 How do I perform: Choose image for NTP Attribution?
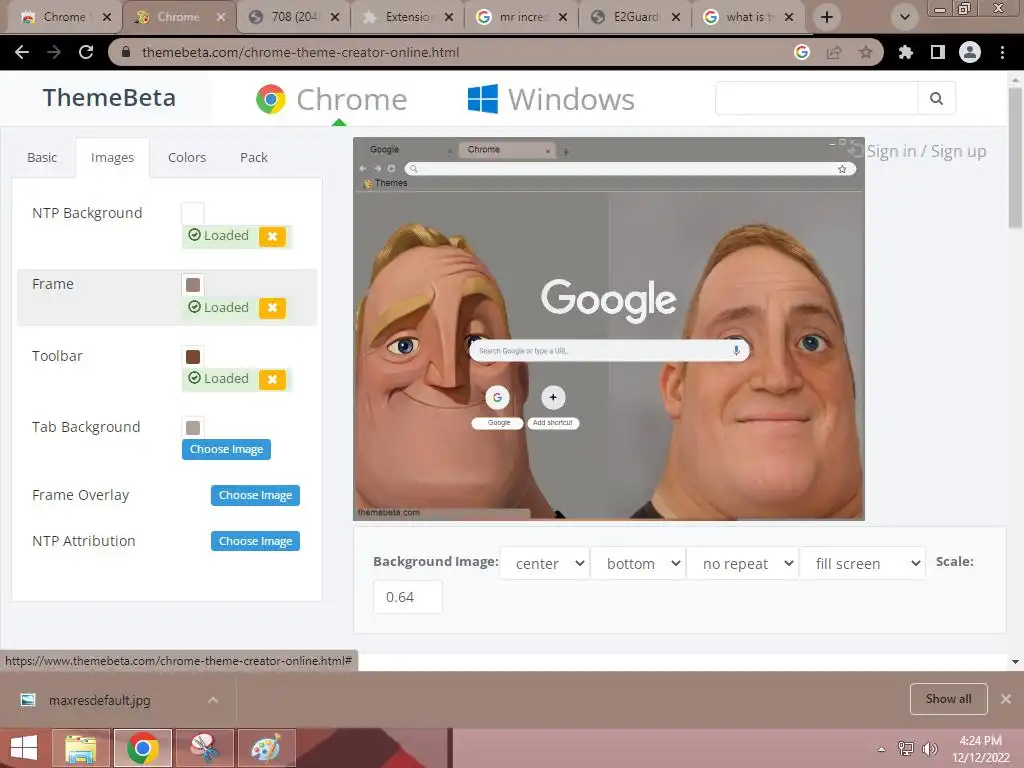(x=255, y=541)
